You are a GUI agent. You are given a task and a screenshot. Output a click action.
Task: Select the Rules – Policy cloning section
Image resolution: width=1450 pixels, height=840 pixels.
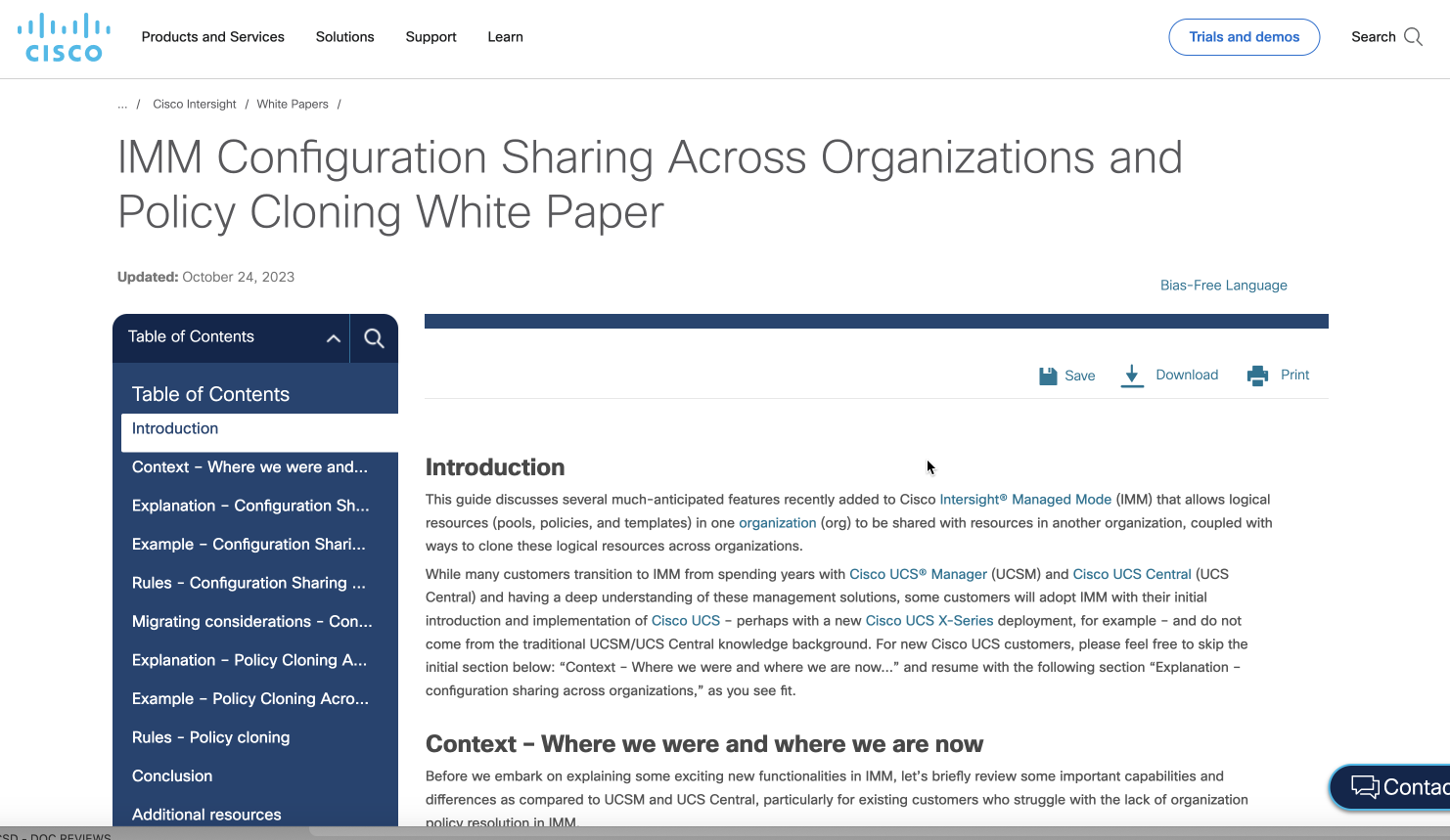(x=210, y=736)
